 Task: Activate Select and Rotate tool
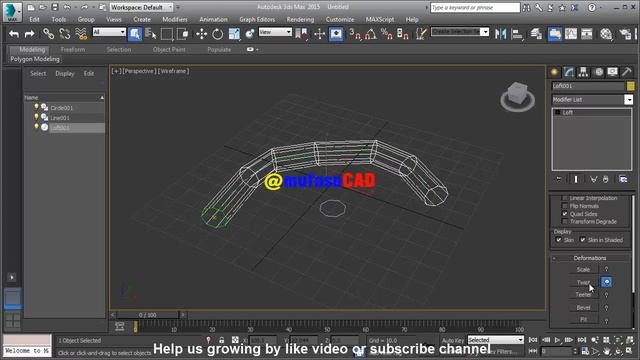[x=218, y=34]
